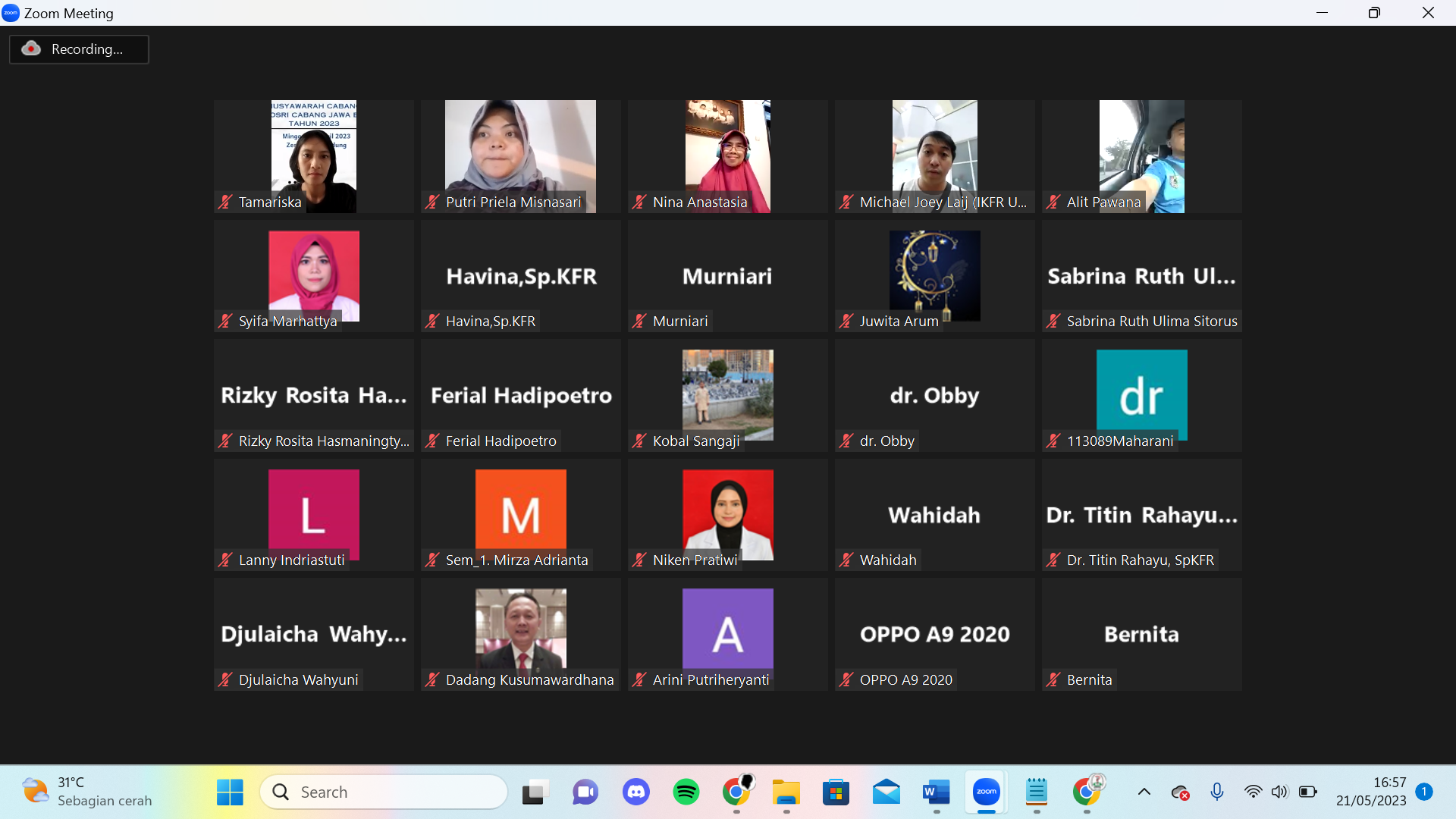Select Djulaicha Wahyuni participant tile
The width and height of the screenshot is (1456, 819).
click(x=314, y=634)
